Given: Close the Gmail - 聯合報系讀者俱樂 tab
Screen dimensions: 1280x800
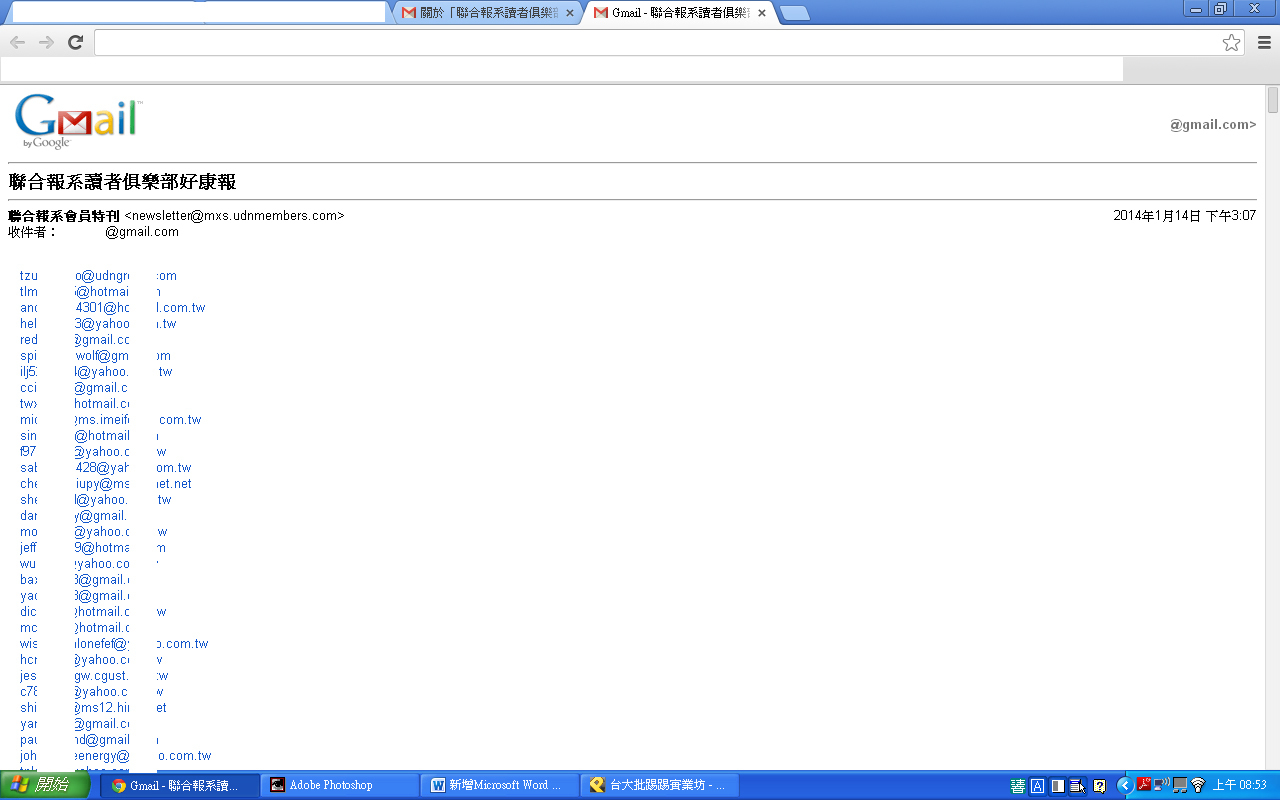Looking at the screenshot, I should coord(762,13).
